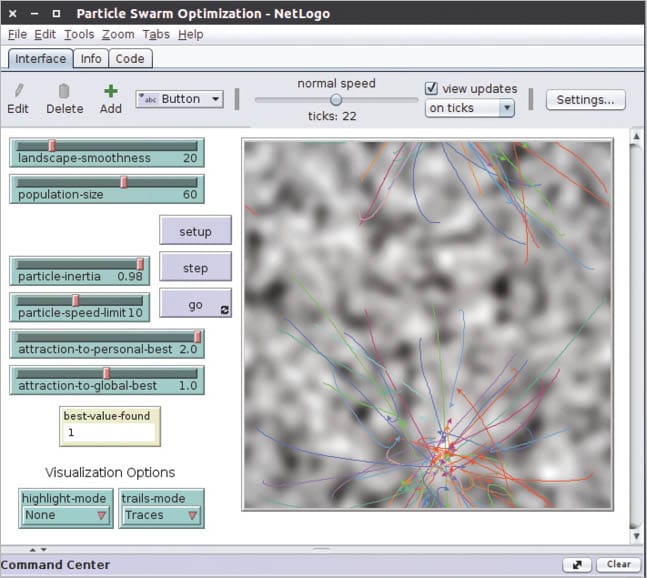Open the Button widget type dropdown
This screenshot has width=647, height=578.
[x=181, y=99]
